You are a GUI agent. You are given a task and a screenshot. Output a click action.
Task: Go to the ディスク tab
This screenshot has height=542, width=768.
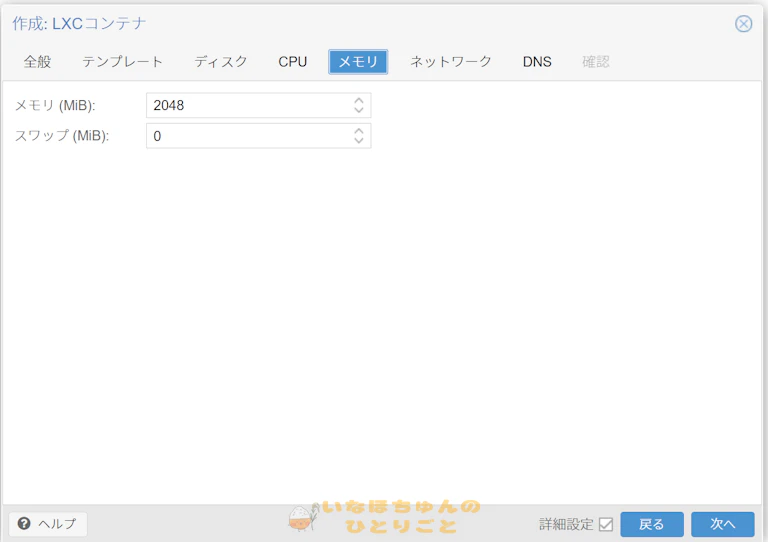221,62
